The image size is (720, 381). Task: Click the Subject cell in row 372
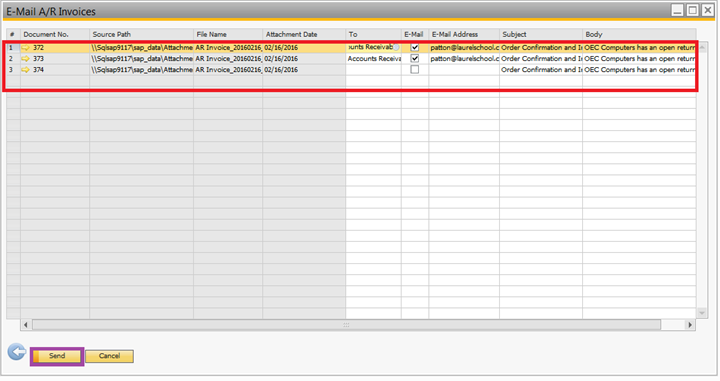pyautogui.click(x=541, y=48)
